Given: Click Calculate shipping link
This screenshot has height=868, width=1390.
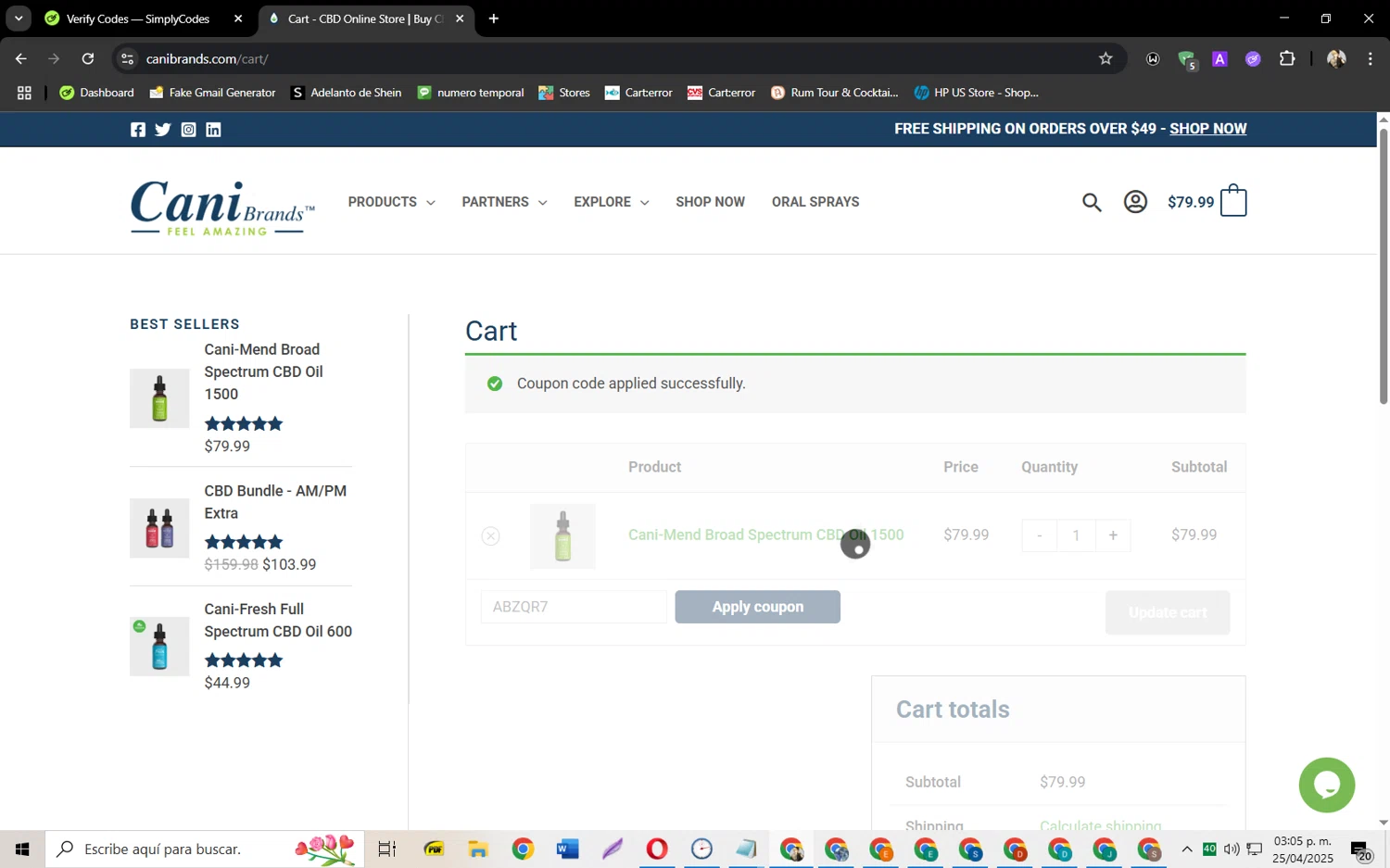Looking at the screenshot, I should pos(1100,824).
